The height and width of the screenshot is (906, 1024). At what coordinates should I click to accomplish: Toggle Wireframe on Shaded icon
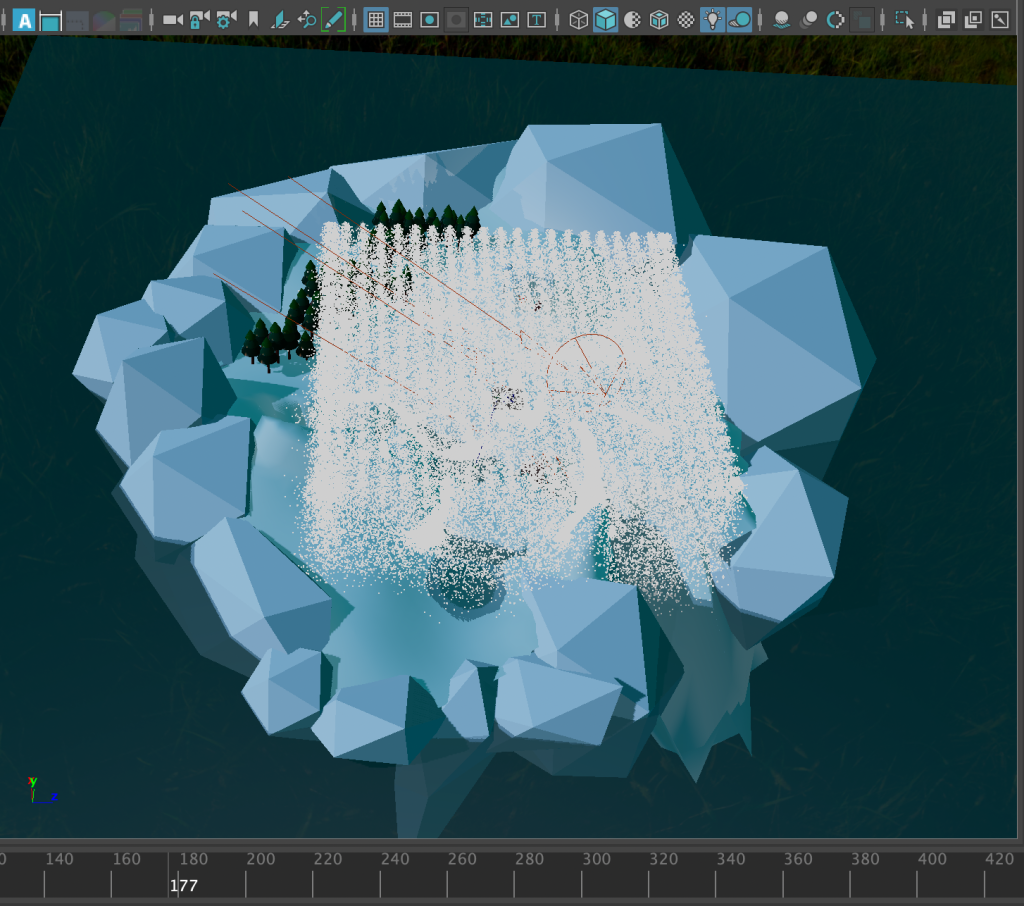pyautogui.click(x=659, y=20)
